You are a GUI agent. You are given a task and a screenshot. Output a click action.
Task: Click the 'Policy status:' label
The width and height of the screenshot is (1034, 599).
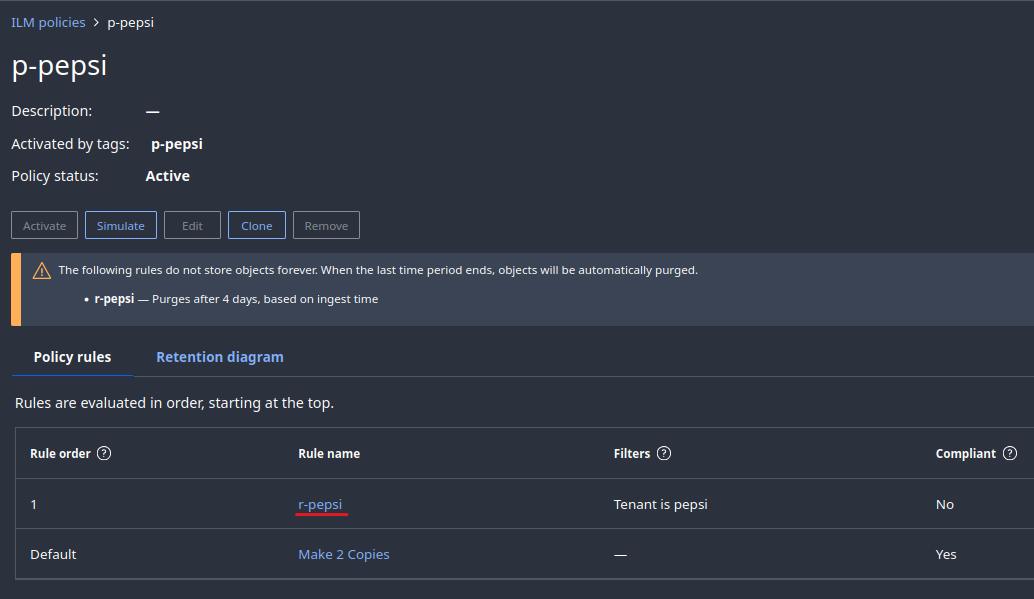55,176
